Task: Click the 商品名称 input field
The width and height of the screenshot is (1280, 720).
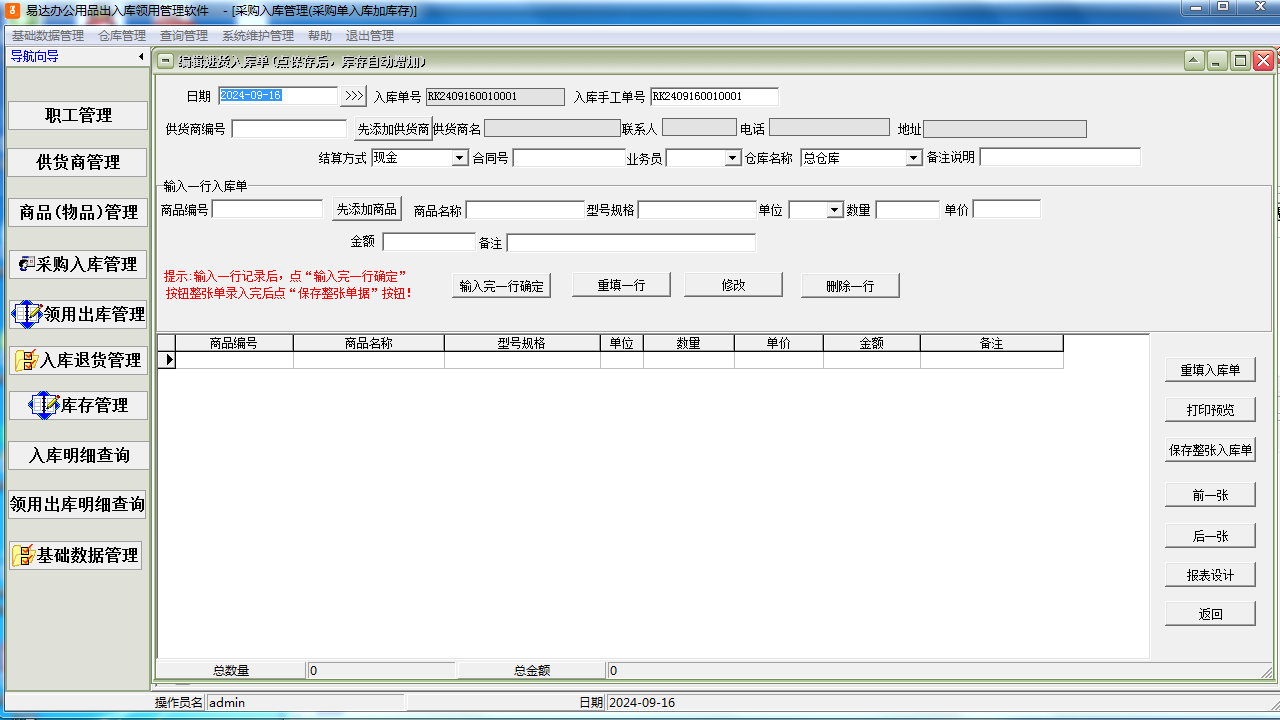Action: point(525,210)
